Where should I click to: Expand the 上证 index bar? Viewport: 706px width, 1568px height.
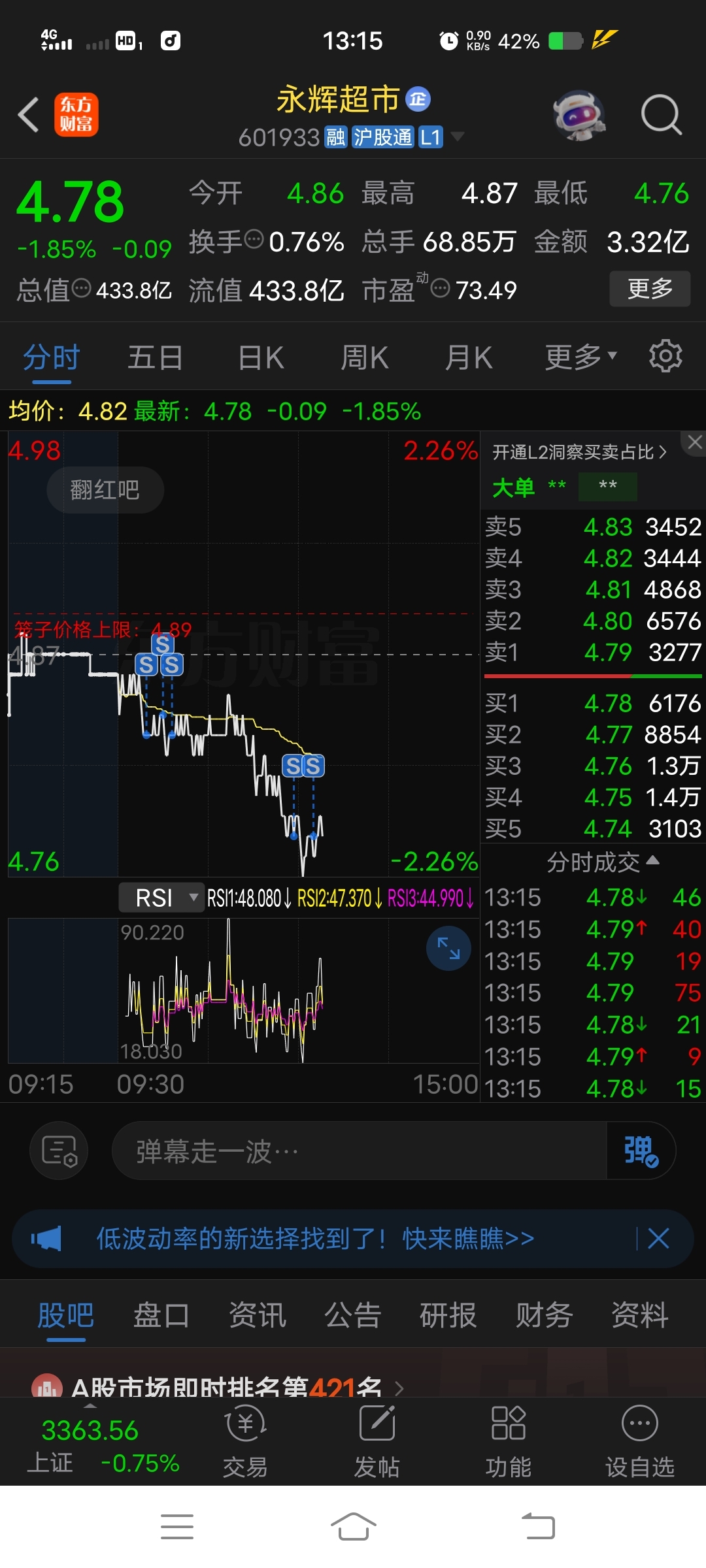[90, 1405]
